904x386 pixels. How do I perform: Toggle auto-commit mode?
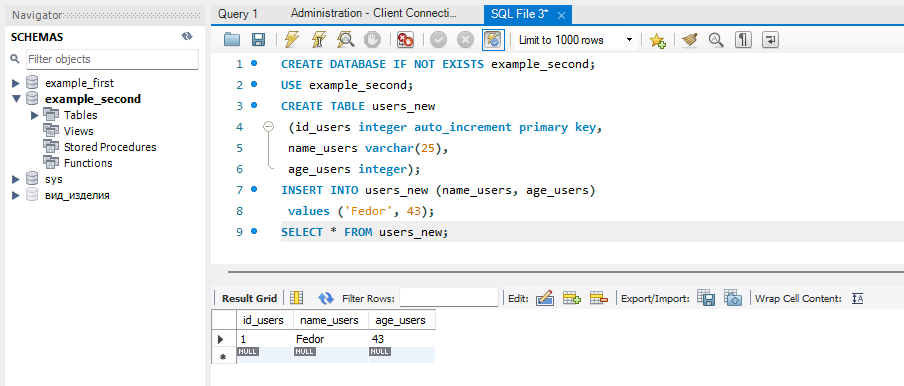pos(494,40)
